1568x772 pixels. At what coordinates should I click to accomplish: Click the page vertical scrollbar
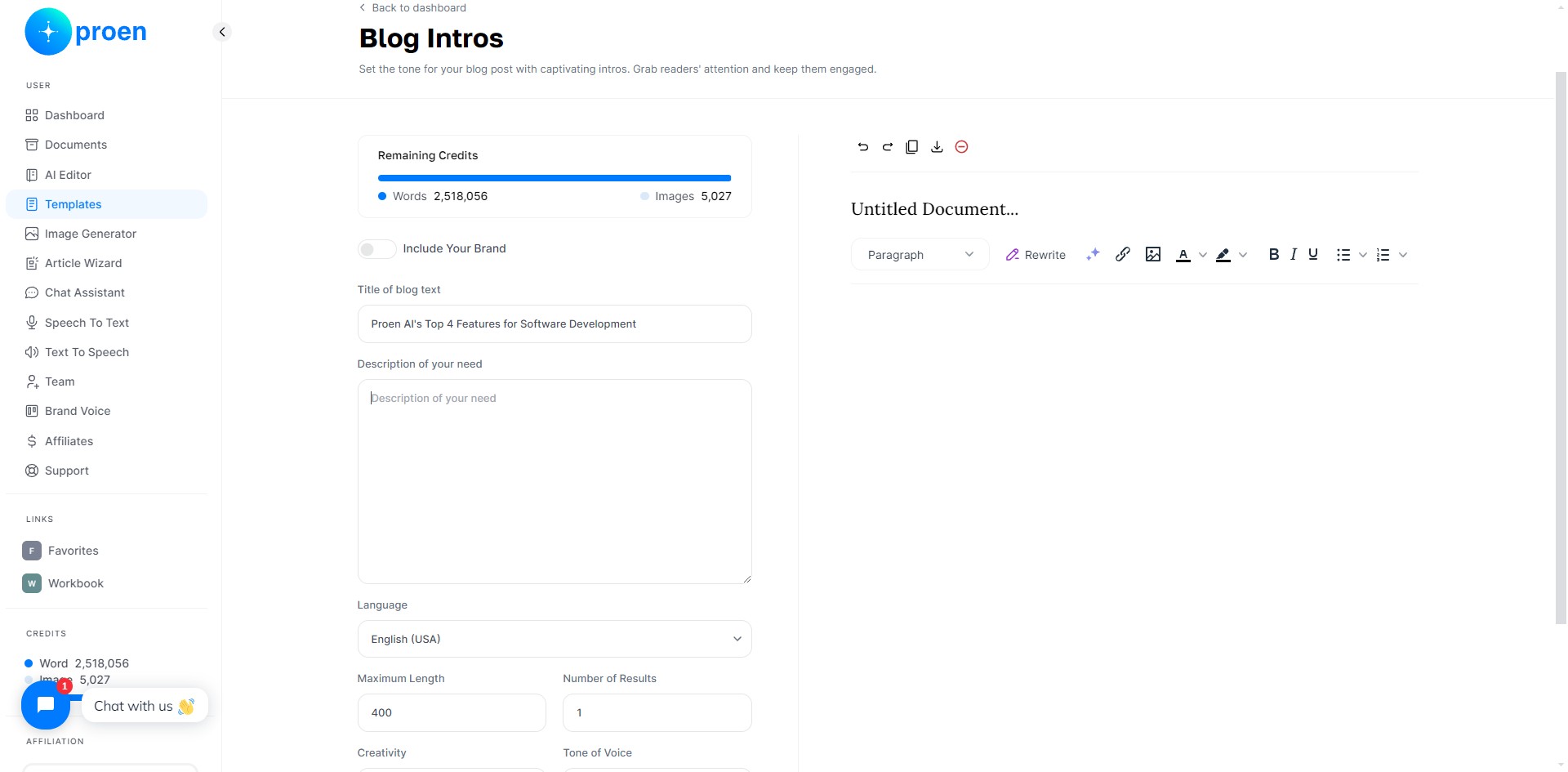(1561, 347)
